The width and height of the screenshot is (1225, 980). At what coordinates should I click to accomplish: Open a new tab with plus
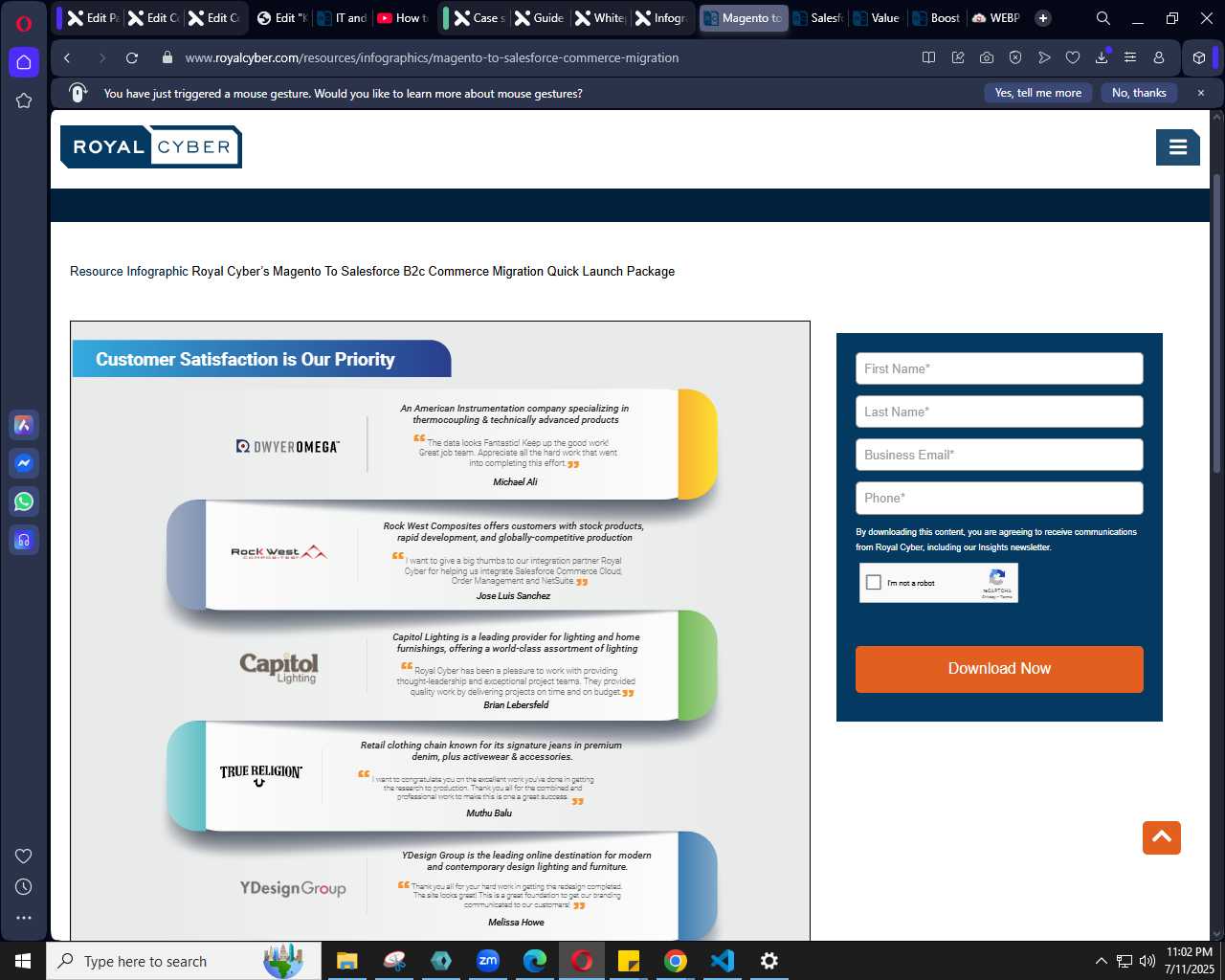[x=1043, y=18]
